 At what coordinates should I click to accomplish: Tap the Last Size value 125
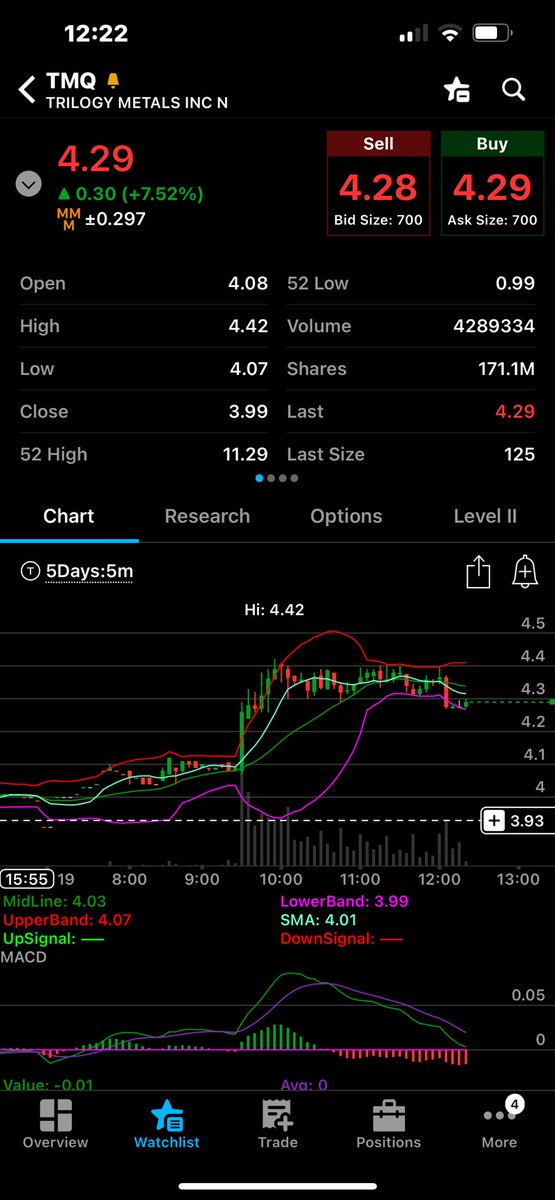pos(519,454)
